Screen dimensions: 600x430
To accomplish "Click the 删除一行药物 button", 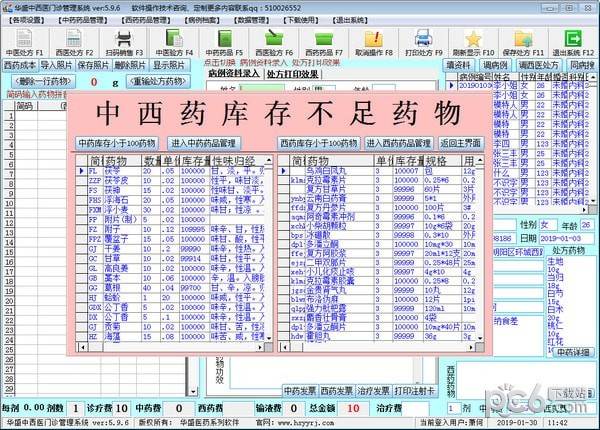I will click(42, 81).
